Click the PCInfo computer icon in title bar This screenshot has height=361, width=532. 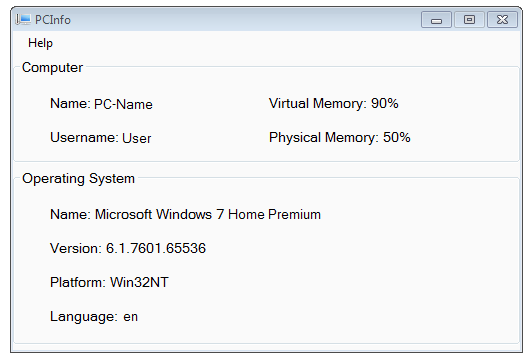[23, 20]
